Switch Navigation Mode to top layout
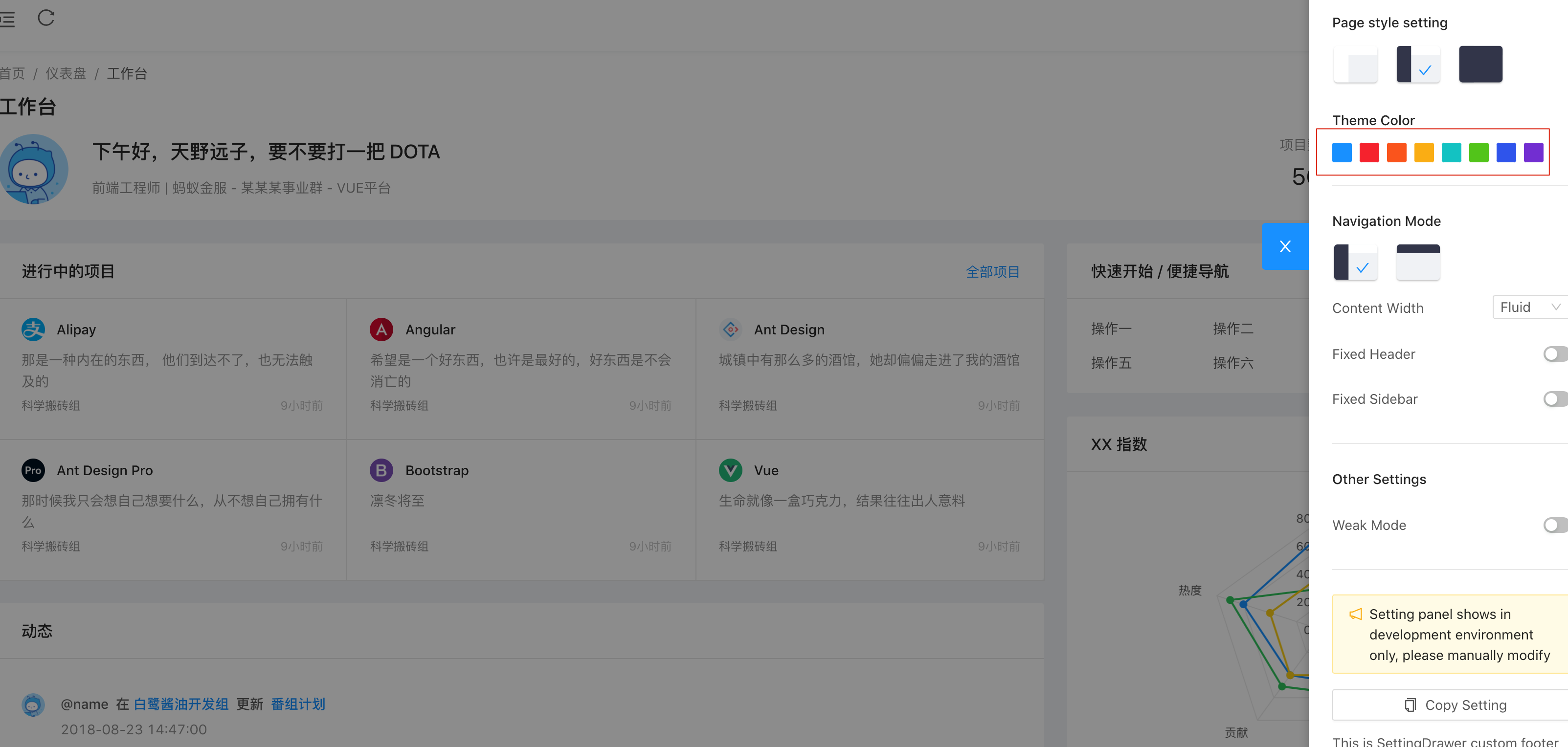This screenshot has height=747, width=1568. point(1418,262)
